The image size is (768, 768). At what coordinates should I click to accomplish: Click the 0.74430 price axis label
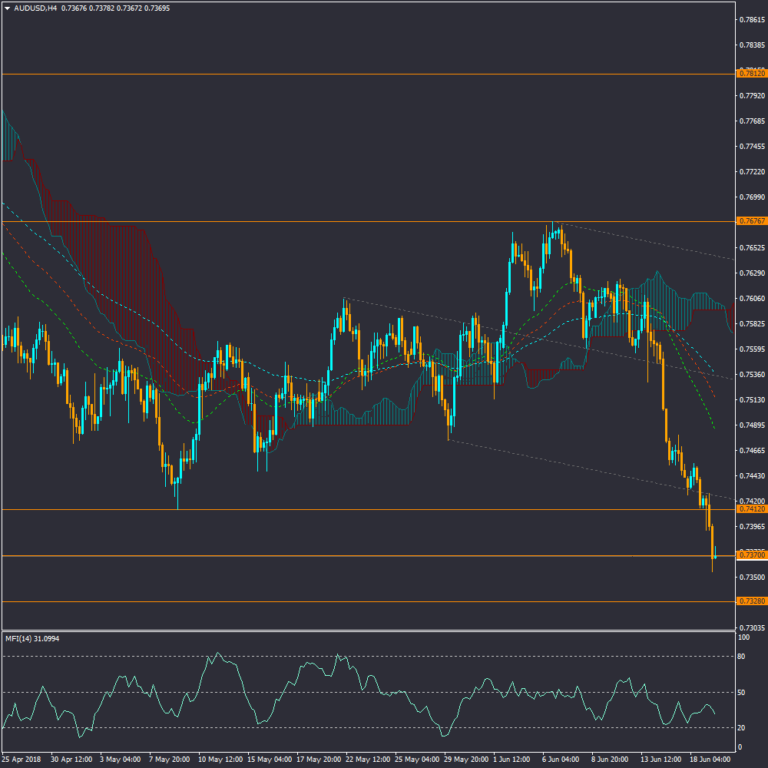point(752,476)
